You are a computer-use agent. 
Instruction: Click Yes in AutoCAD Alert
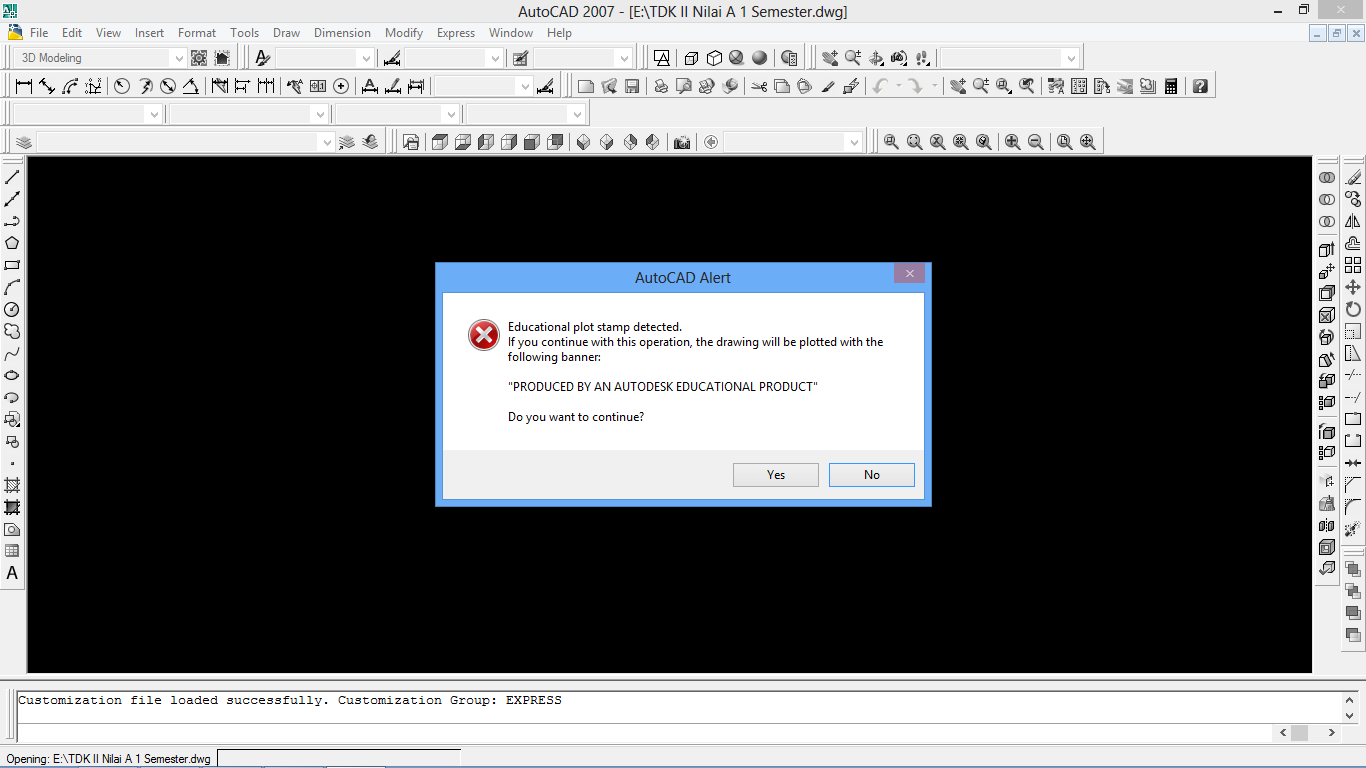776,475
